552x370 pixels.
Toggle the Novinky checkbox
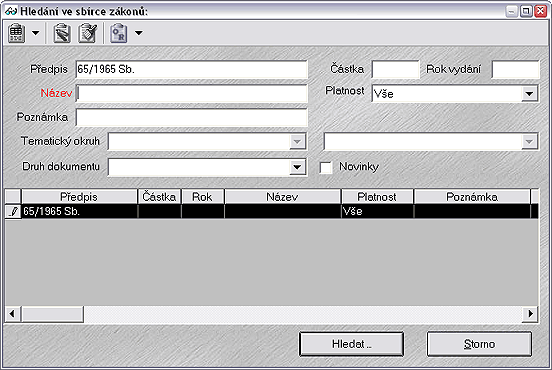tap(326, 167)
